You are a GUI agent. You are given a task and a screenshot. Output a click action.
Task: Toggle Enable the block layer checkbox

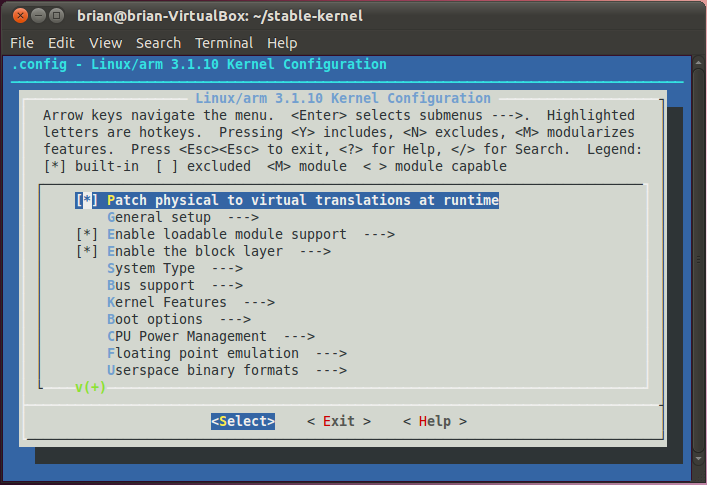click(x=87, y=252)
